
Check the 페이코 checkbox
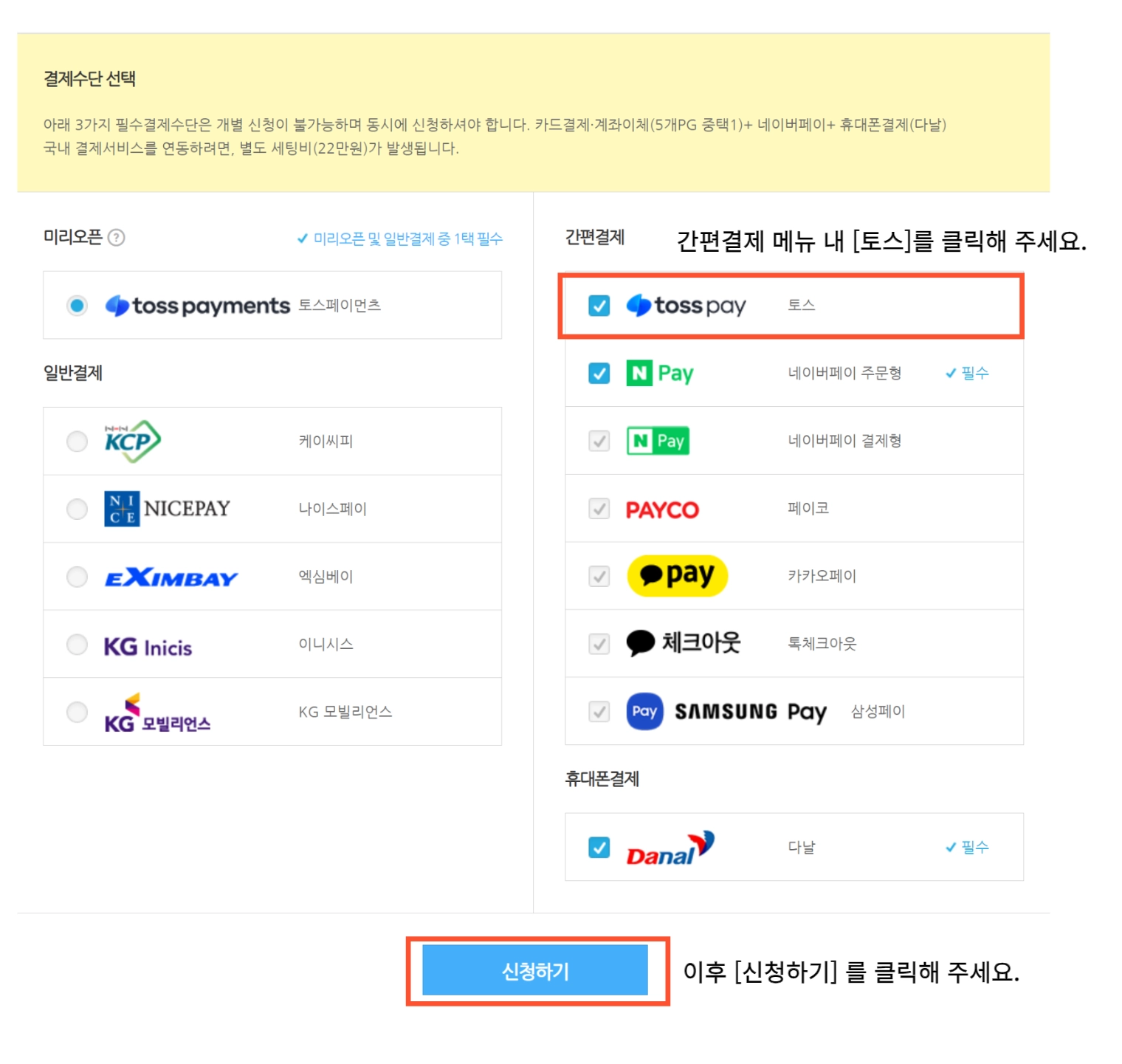599,509
